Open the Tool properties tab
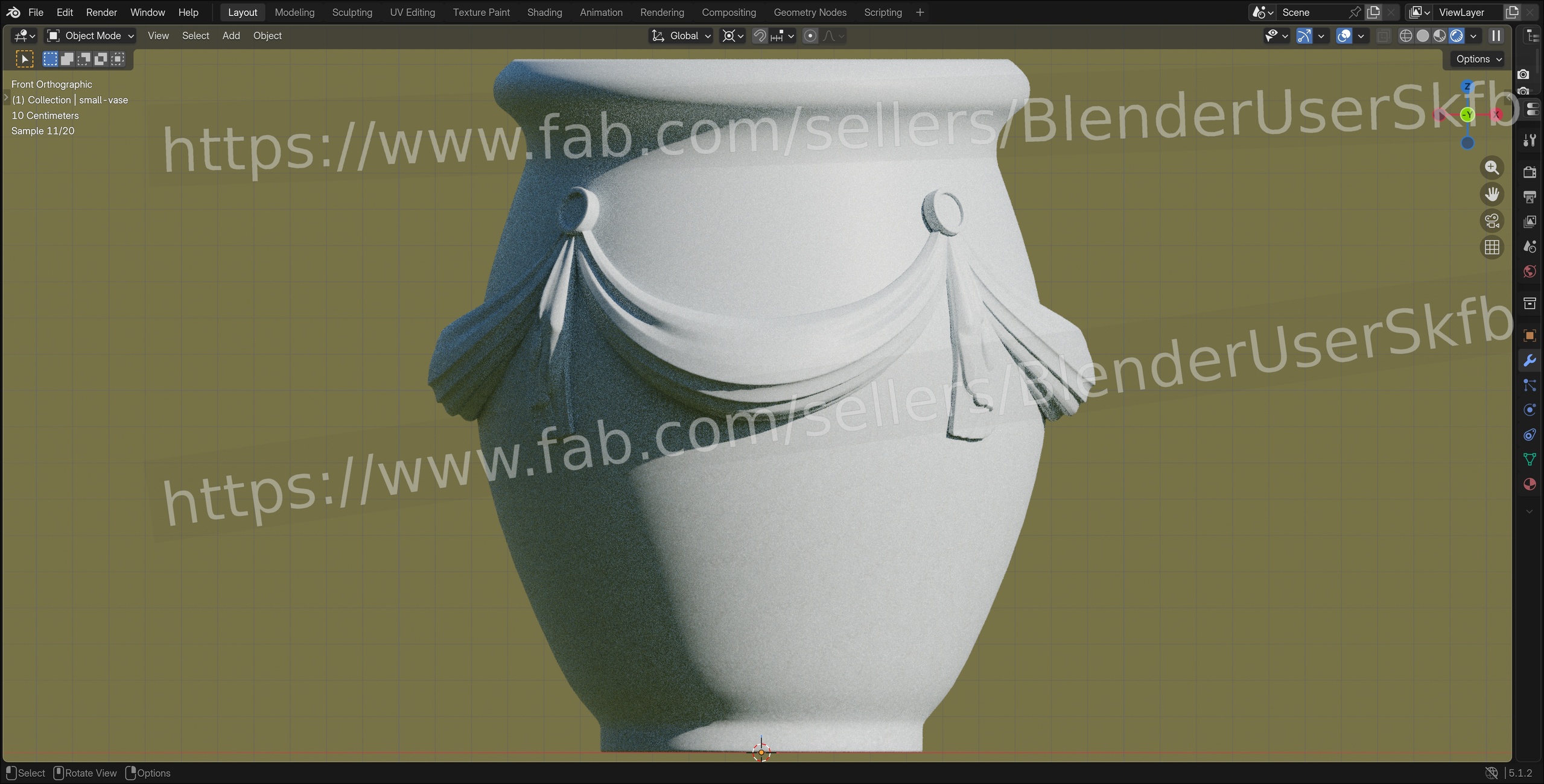 (1530, 141)
